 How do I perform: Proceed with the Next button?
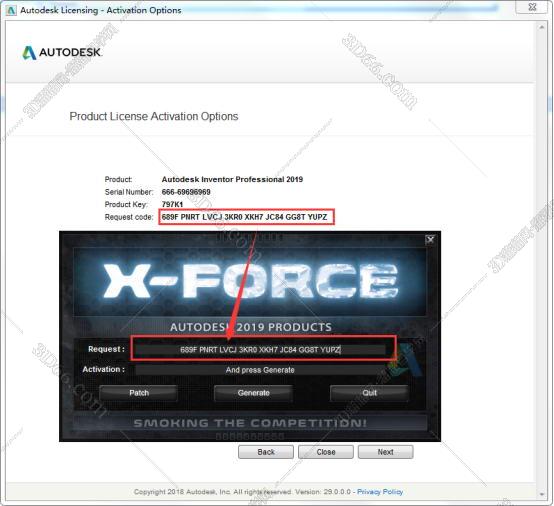pyautogui.click(x=385, y=452)
